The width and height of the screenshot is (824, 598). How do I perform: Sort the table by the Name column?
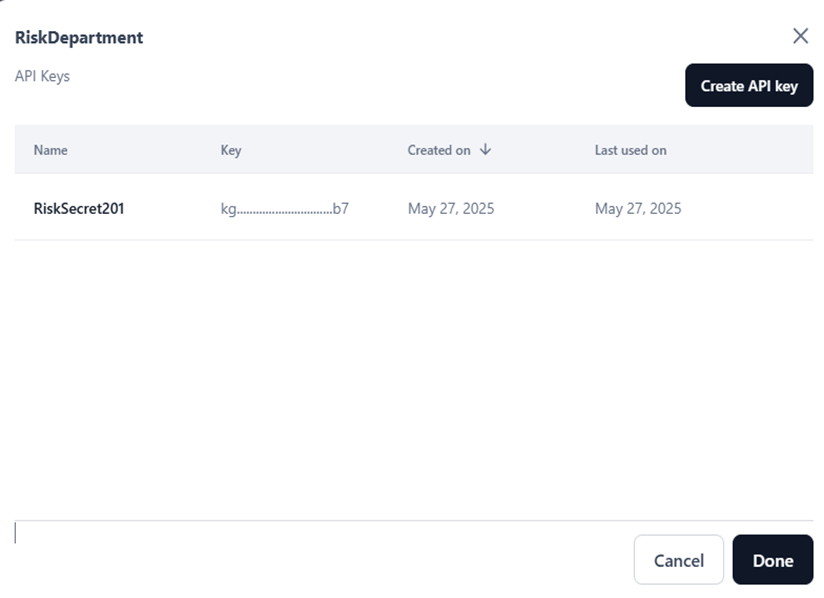tap(50, 149)
